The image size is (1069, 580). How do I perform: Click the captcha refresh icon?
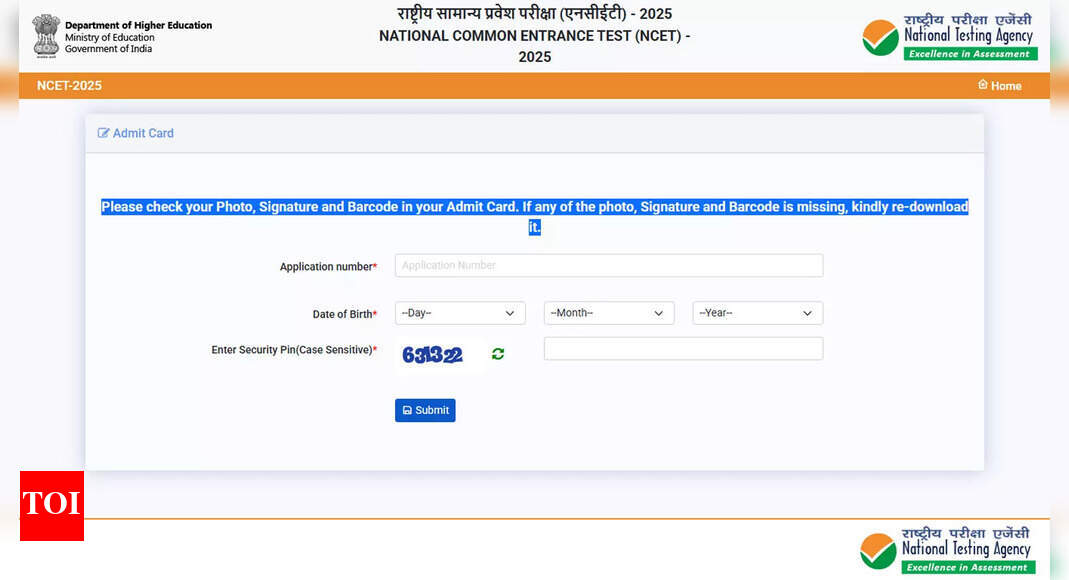pyautogui.click(x=498, y=354)
